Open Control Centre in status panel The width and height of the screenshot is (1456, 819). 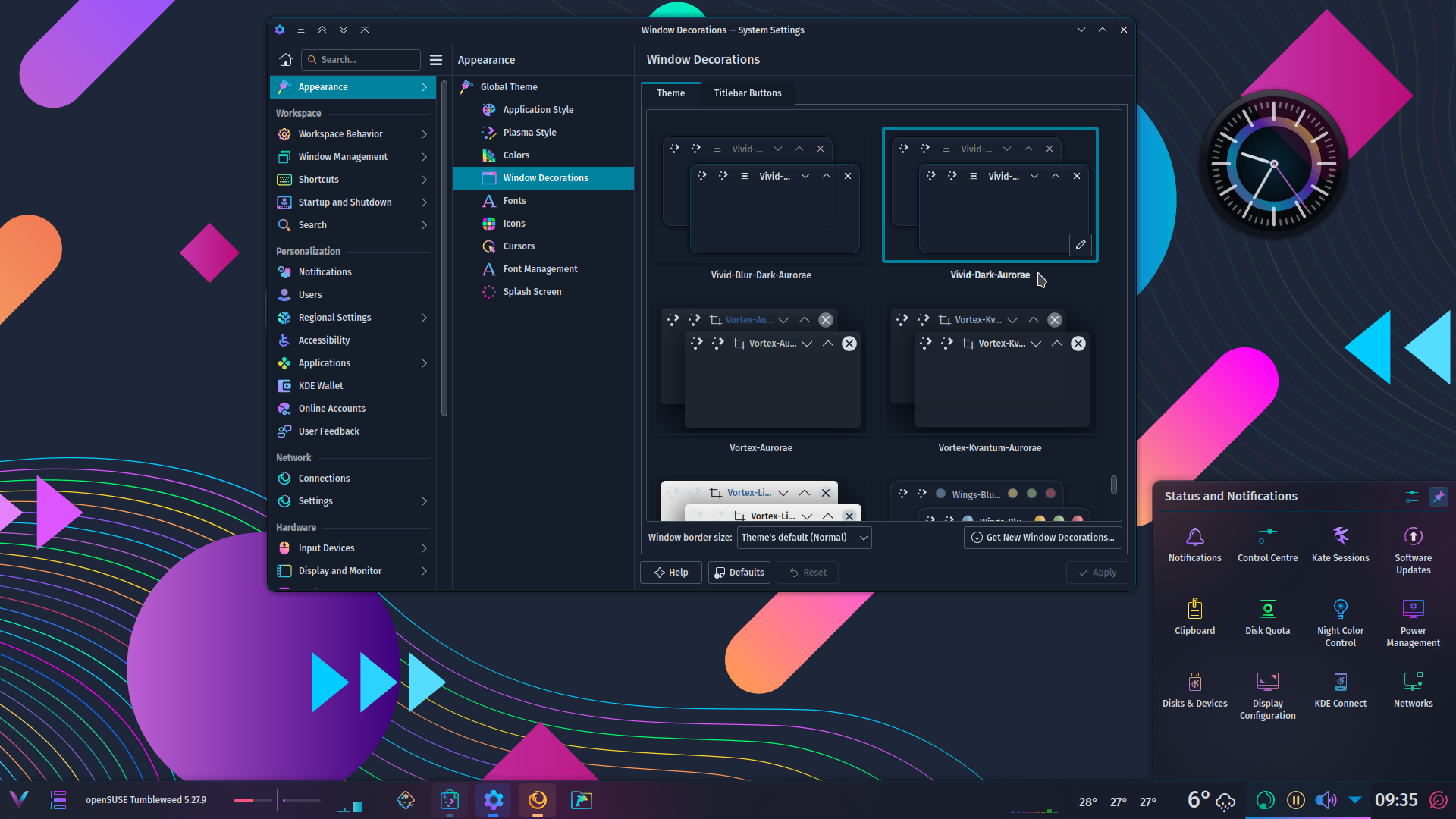1268,544
